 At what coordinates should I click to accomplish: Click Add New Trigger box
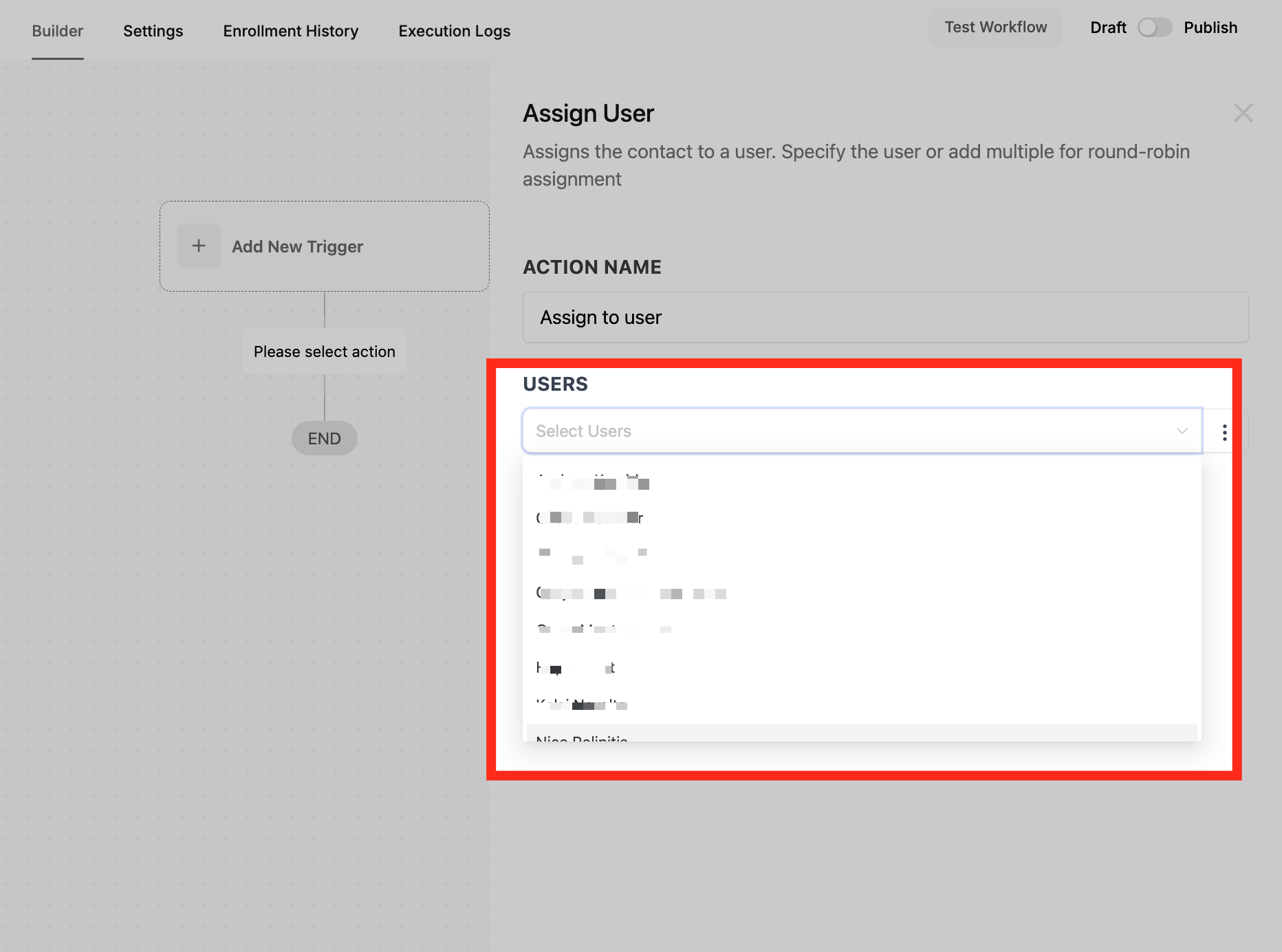[x=325, y=246]
